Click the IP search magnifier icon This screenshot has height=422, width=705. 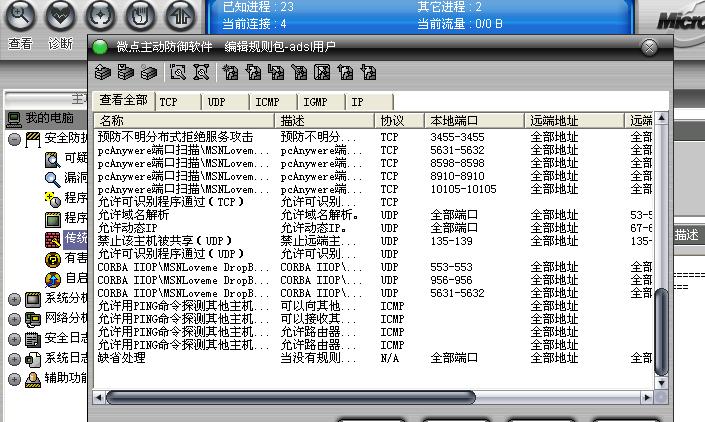point(178,72)
